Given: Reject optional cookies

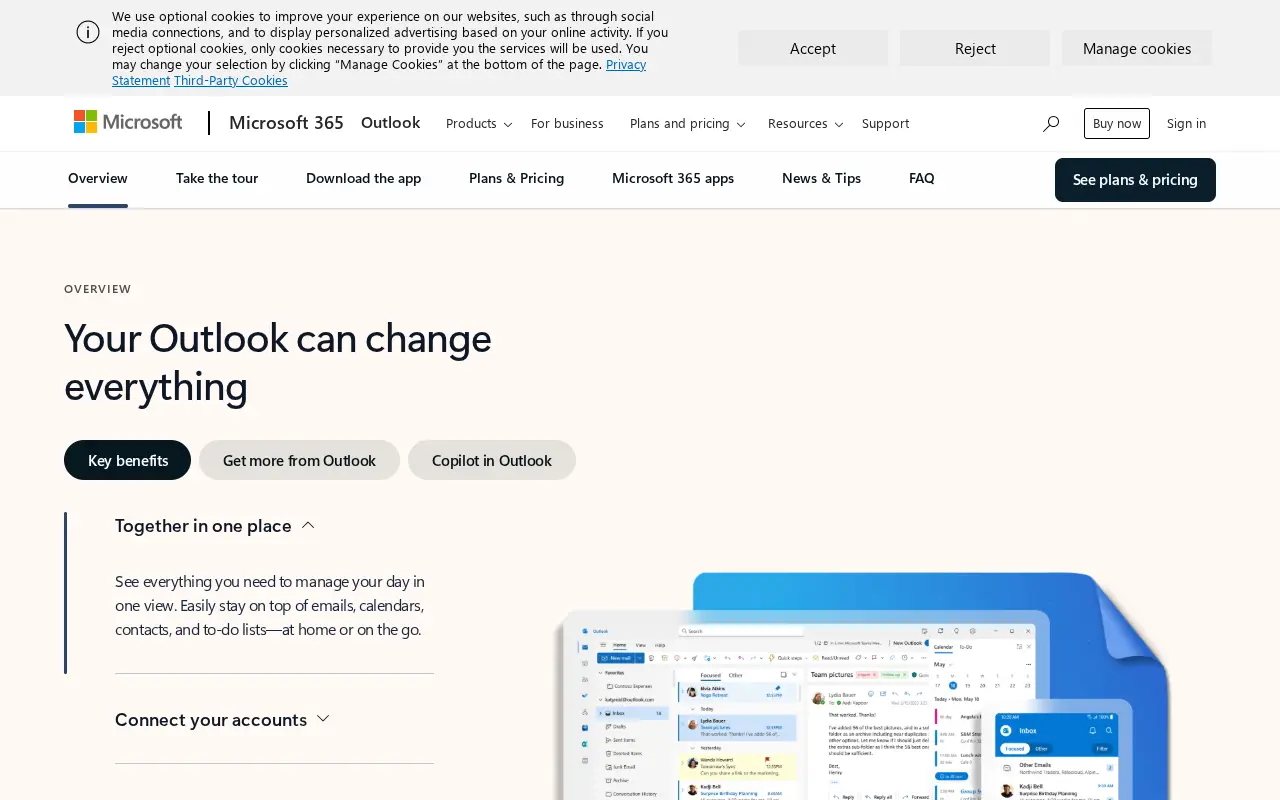Looking at the screenshot, I should tap(975, 48).
